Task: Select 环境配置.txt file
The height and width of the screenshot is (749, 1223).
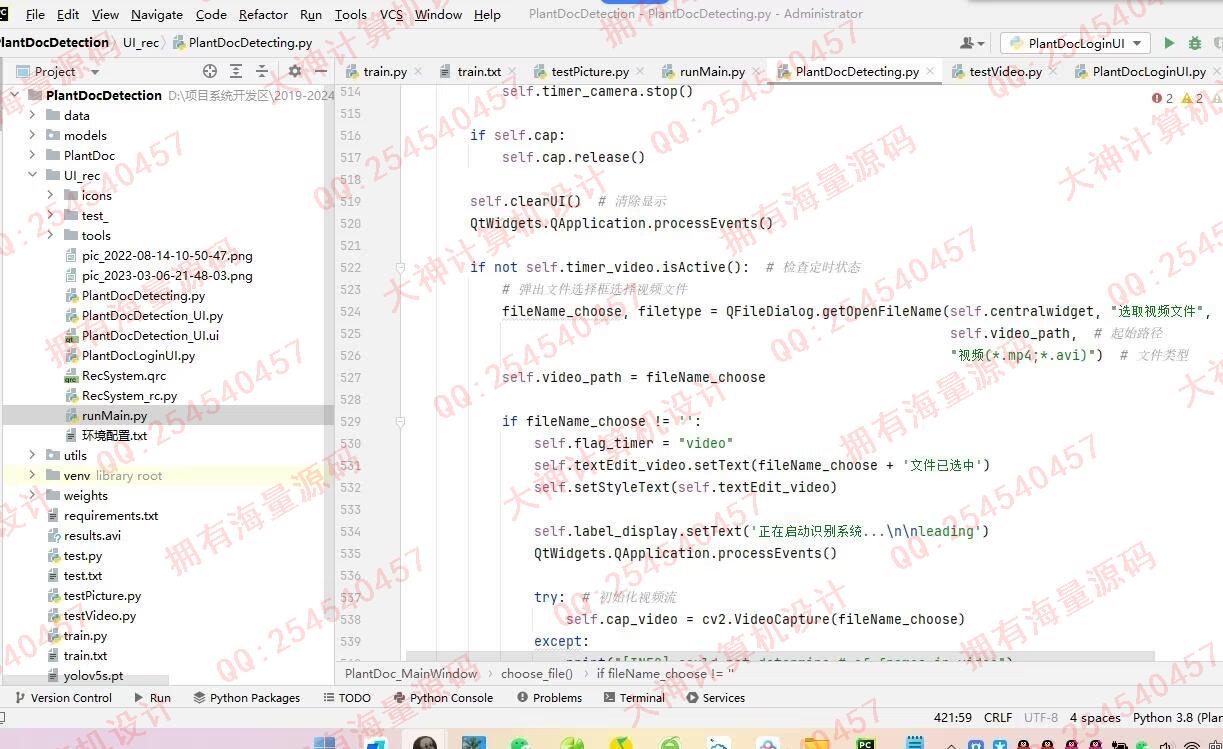Action: [x=114, y=435]
